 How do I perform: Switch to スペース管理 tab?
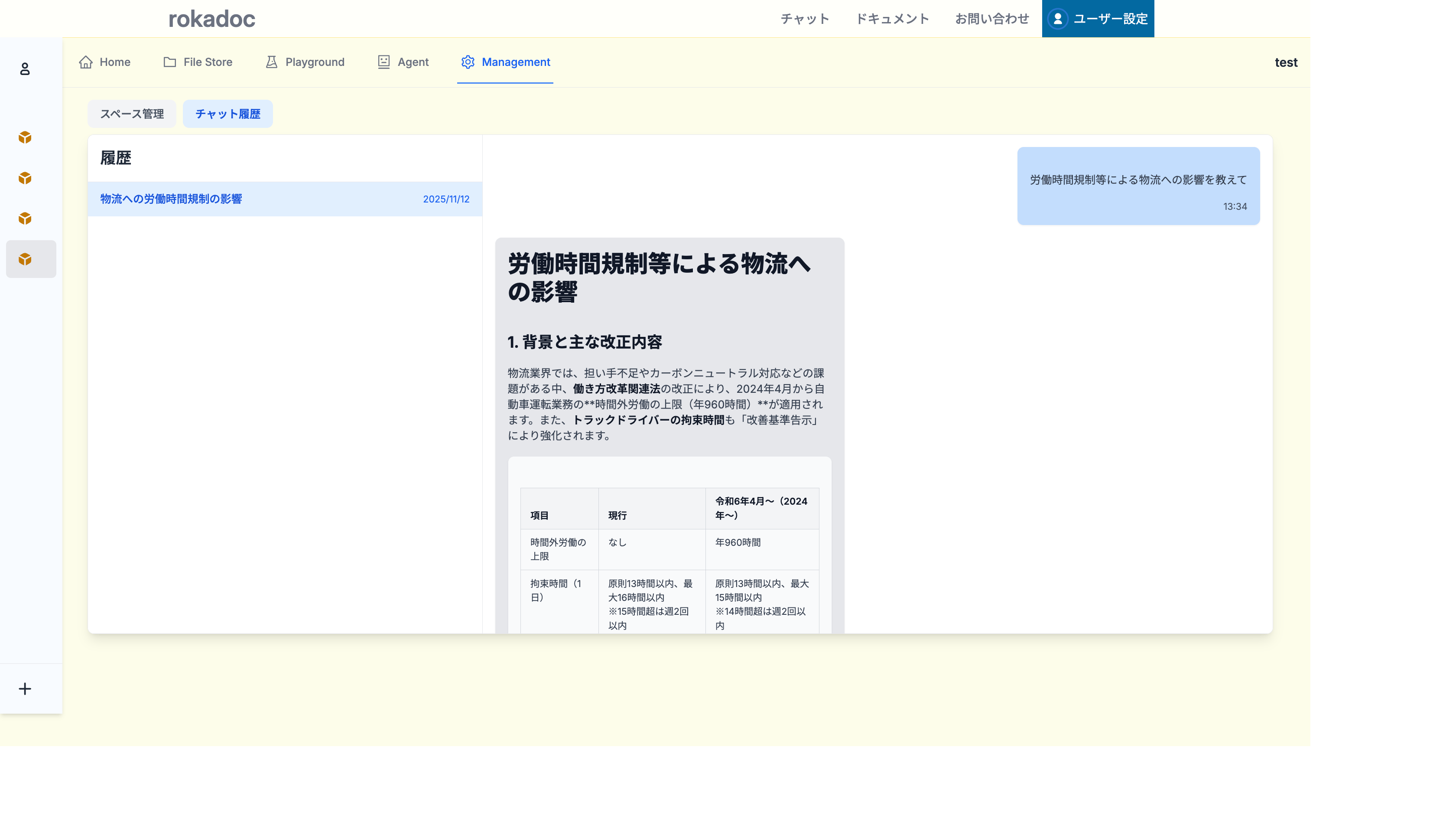132,114
